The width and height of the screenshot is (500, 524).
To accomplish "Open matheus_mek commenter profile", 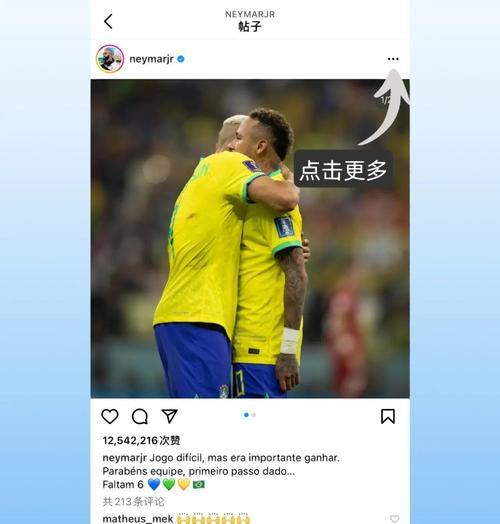I will 138,519.
